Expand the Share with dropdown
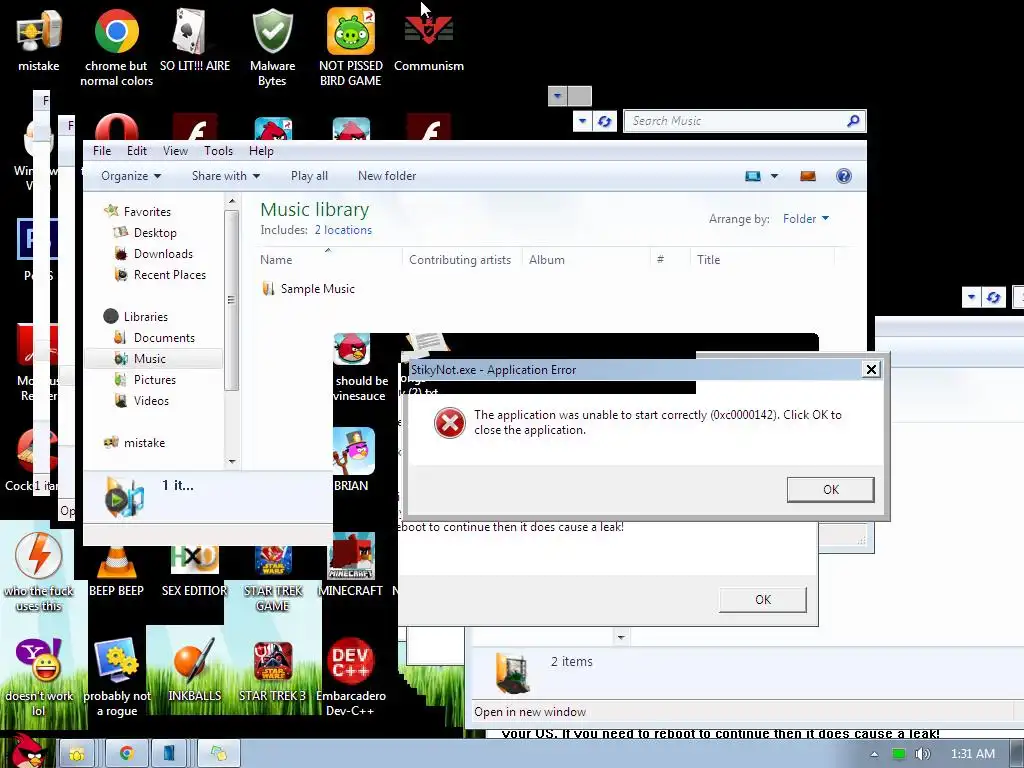 (x=226, y=176)
